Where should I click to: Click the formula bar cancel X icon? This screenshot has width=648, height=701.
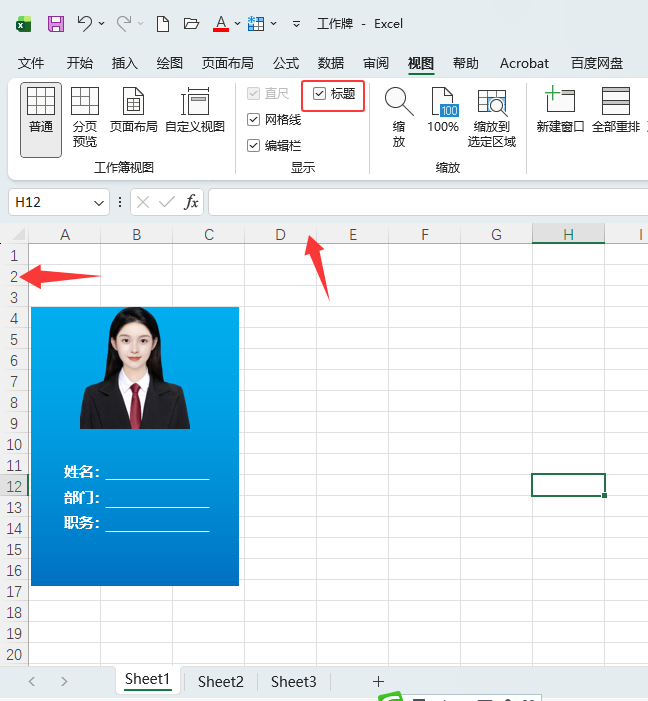click(x=143, y=203)
